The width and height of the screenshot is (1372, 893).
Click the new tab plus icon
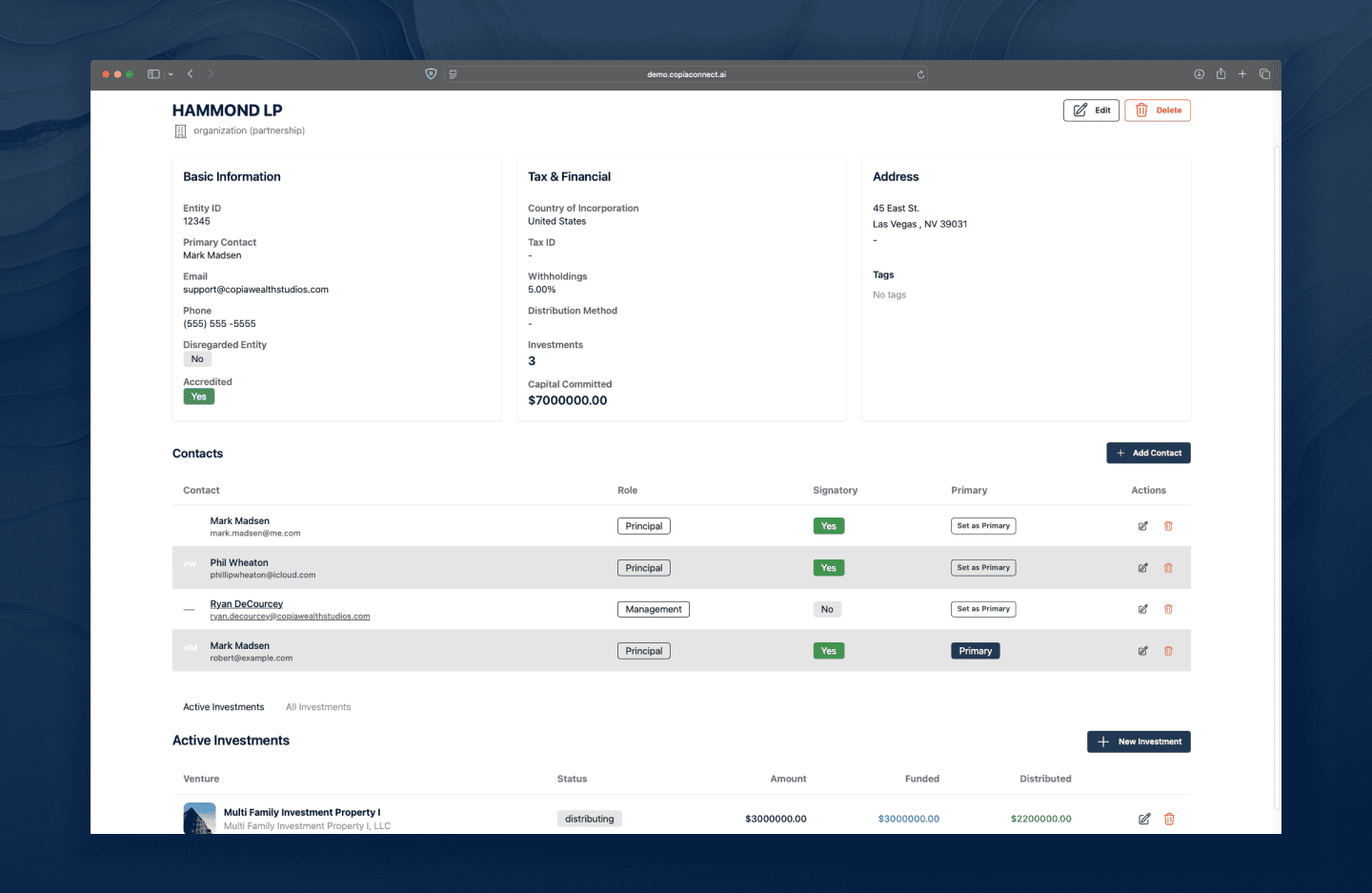coord(1242,73)
